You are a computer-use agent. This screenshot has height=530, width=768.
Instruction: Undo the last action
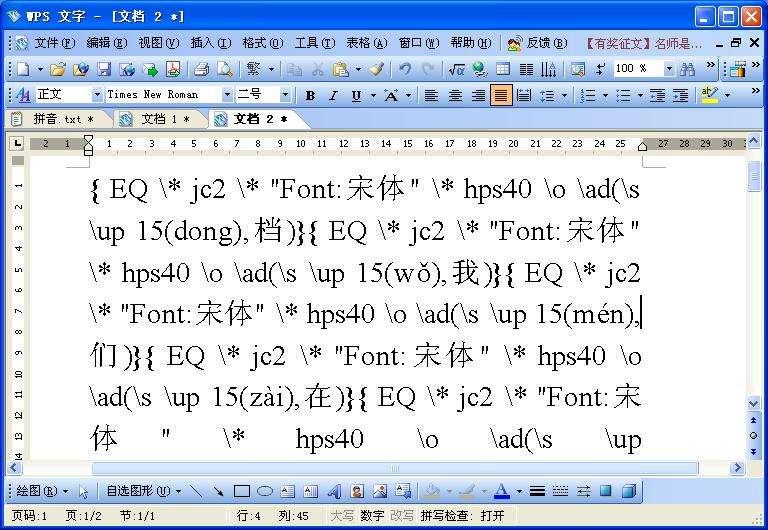405,69
